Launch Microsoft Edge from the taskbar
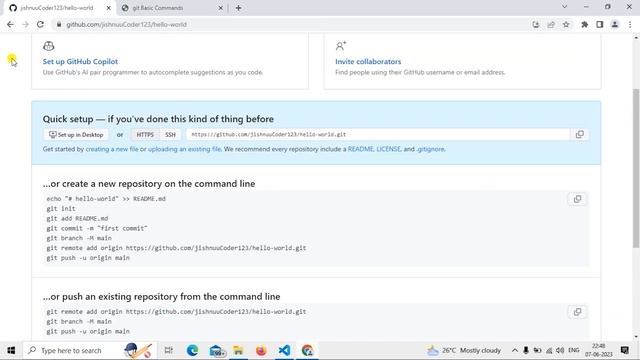This screenshot has width=640, height=360. [x=192, y=350]
